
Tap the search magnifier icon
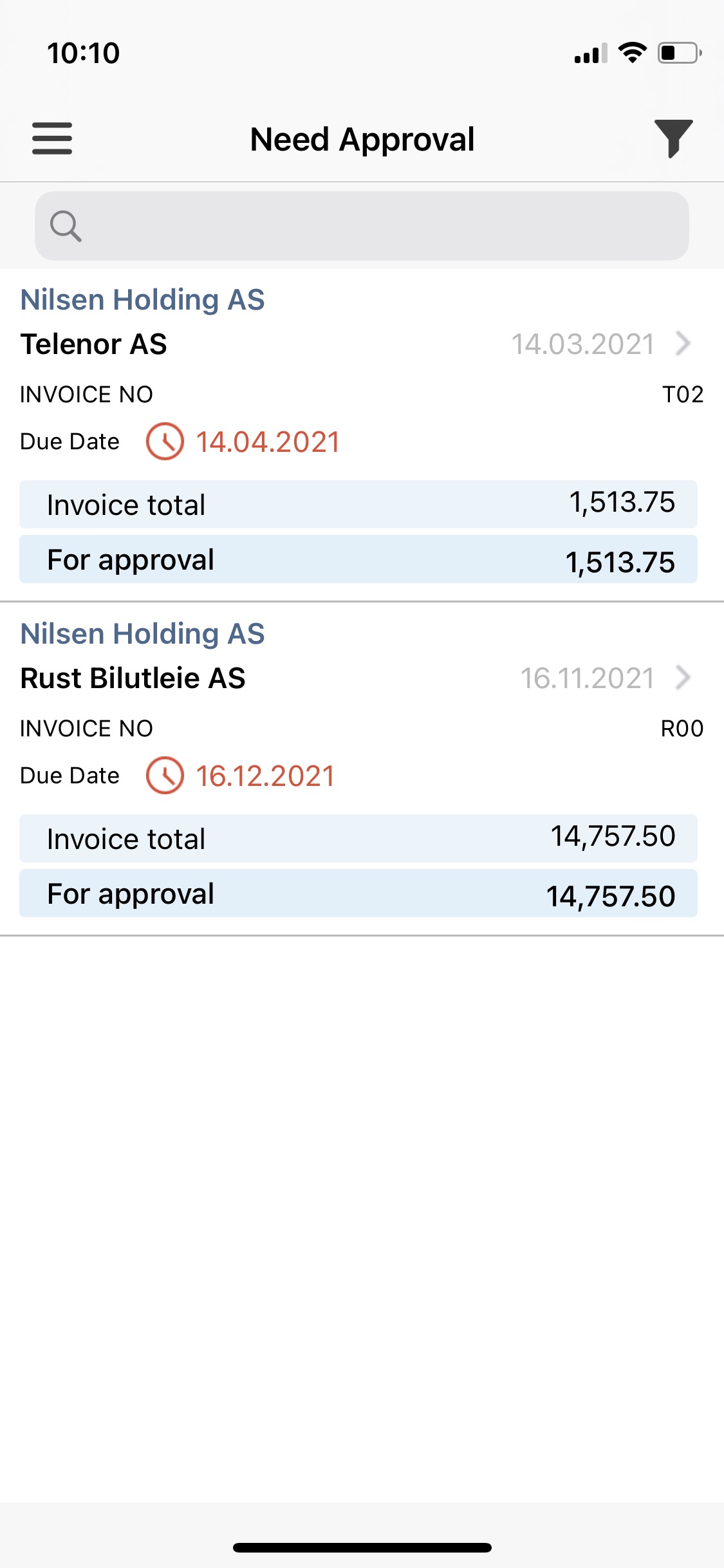coord(66,226)
